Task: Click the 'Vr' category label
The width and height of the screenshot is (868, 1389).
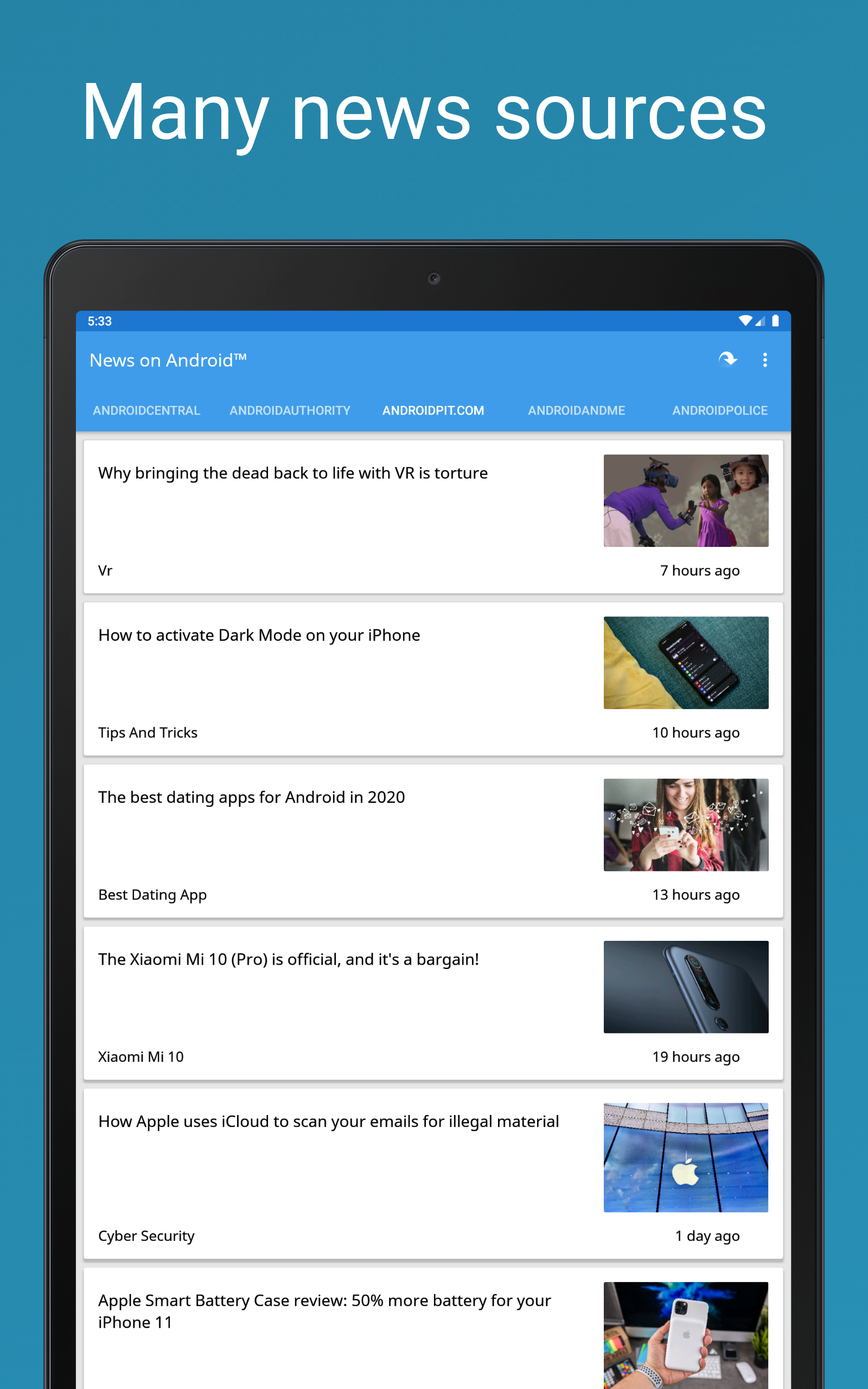Action: [105, 571]
